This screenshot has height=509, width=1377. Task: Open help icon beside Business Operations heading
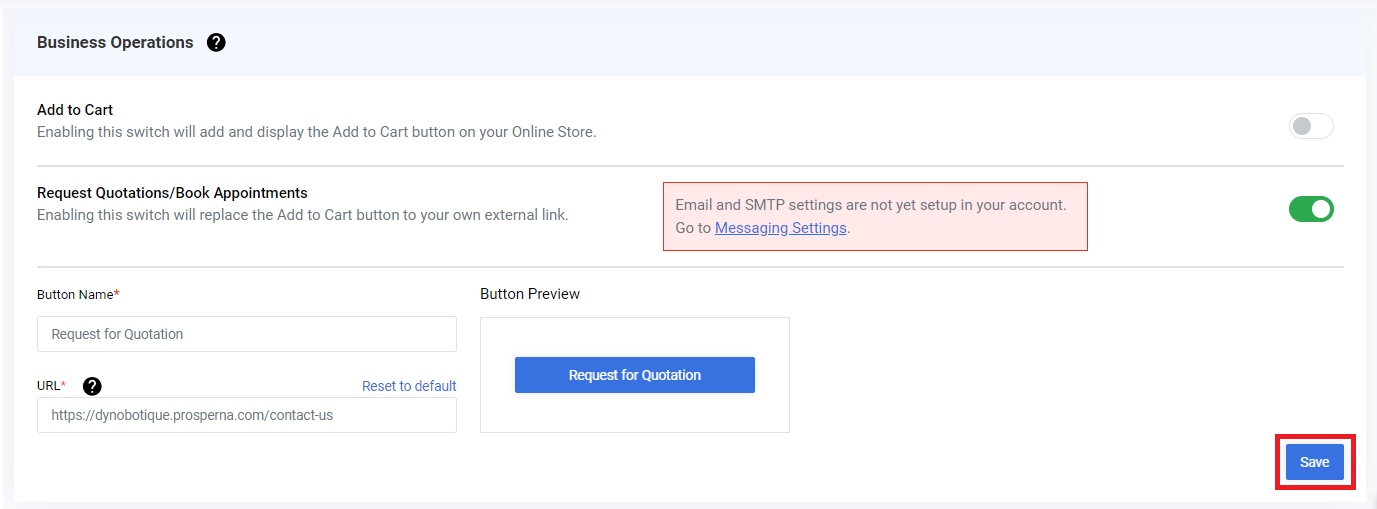(216, 42)
